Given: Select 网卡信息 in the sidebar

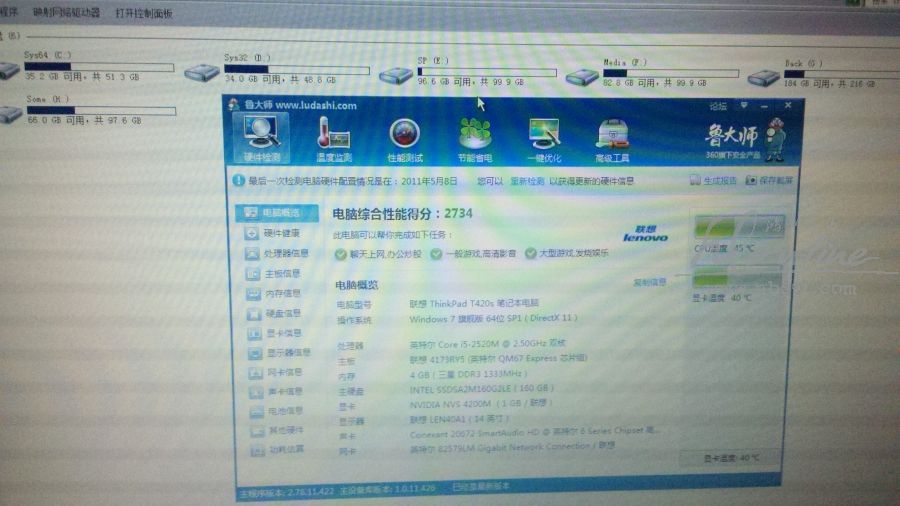Looking at the screenshot, I should pos(277,373).
